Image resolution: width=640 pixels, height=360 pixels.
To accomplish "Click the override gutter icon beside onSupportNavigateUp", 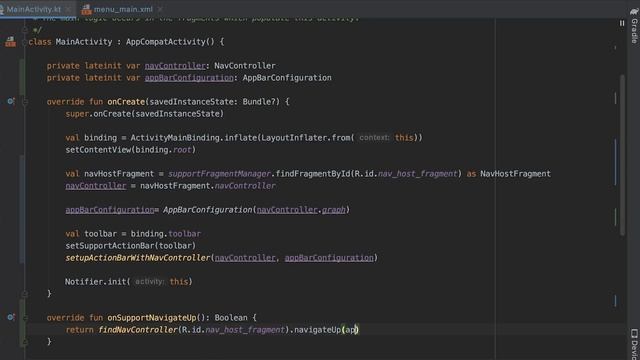I will (11, 317).
